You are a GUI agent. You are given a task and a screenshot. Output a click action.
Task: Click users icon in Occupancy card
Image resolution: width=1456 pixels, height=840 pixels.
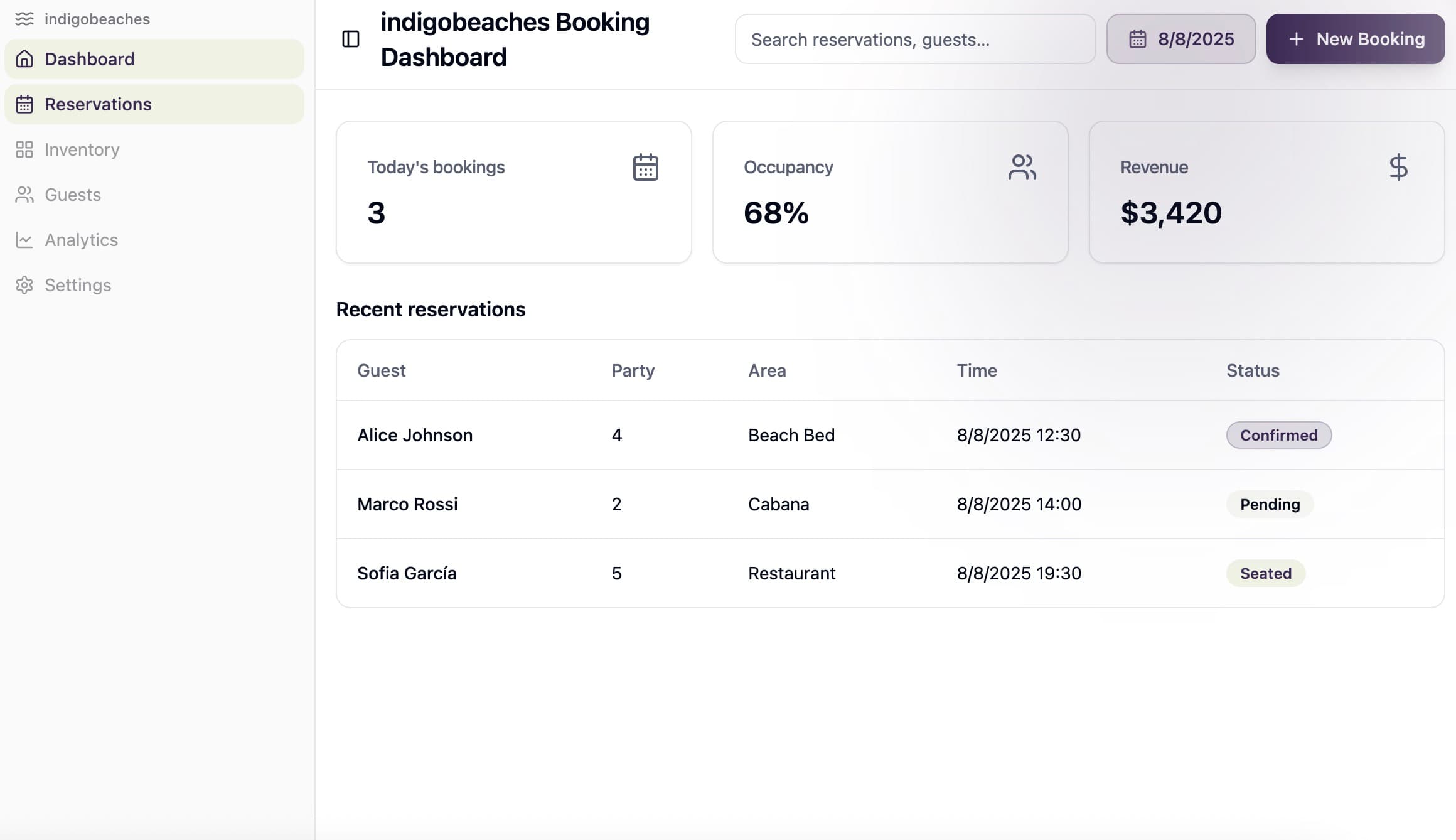pos(1022,167)
